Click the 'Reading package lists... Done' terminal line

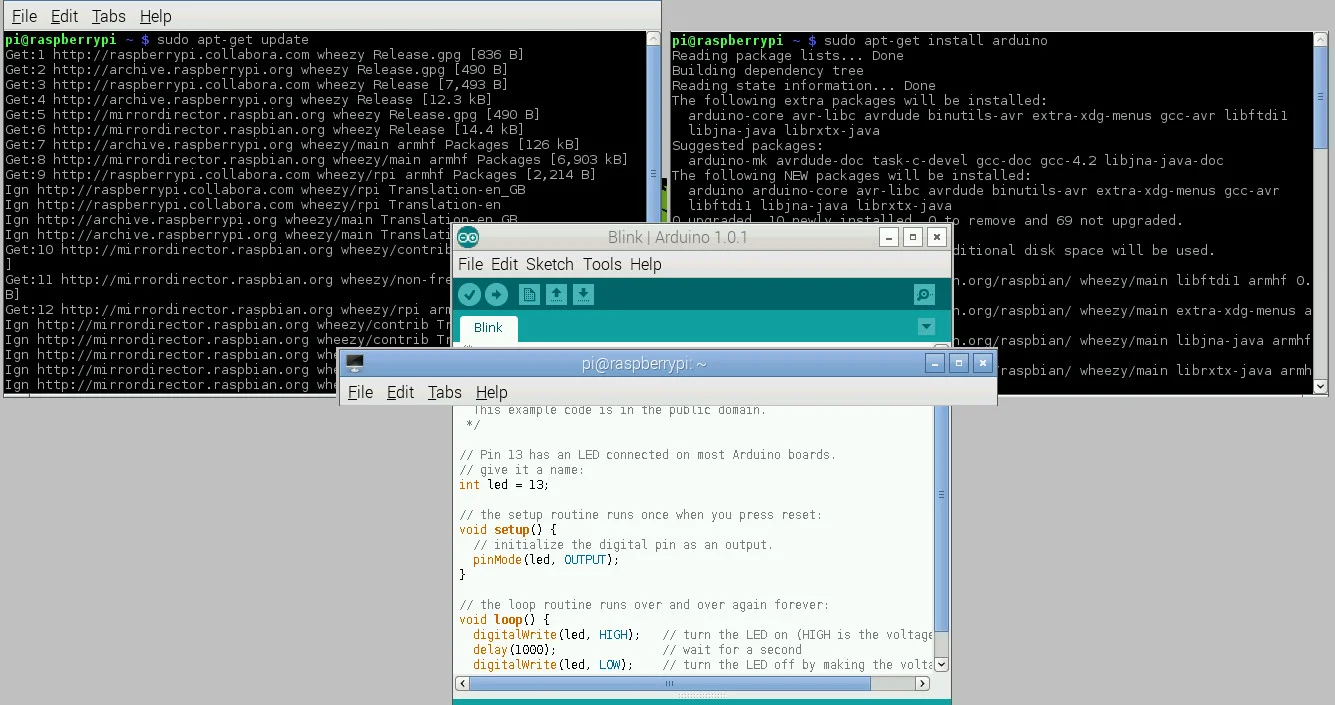pyautogui.click(x=788, y=55)
